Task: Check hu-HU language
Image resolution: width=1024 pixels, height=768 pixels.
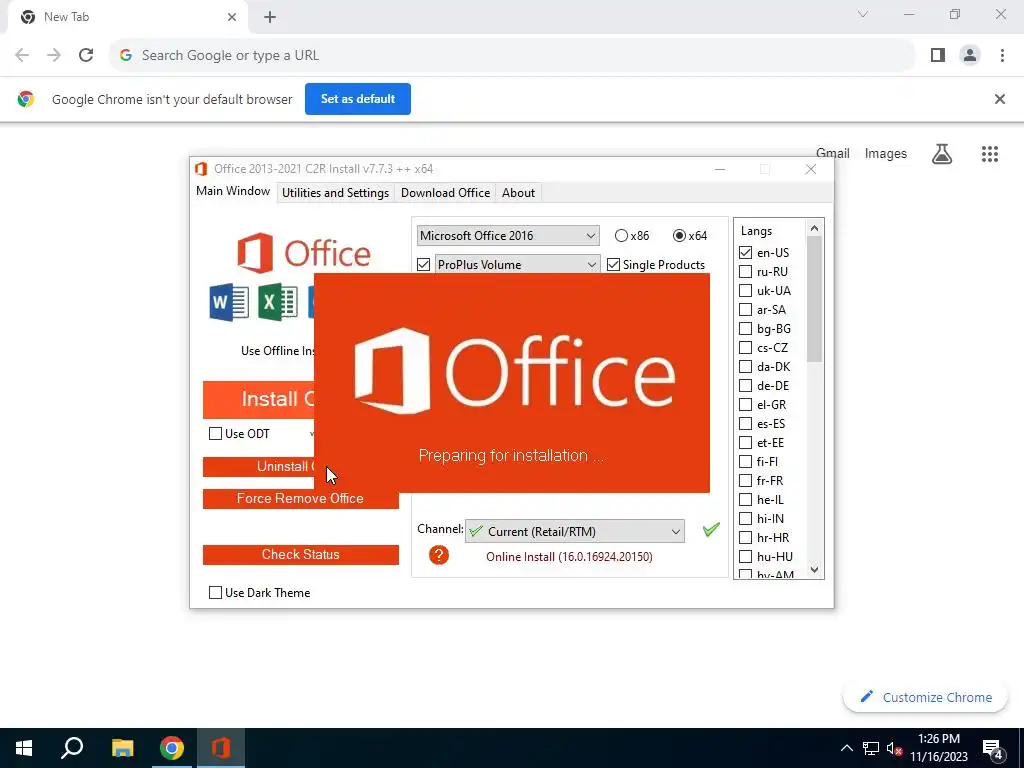Action: coord(745,557)
